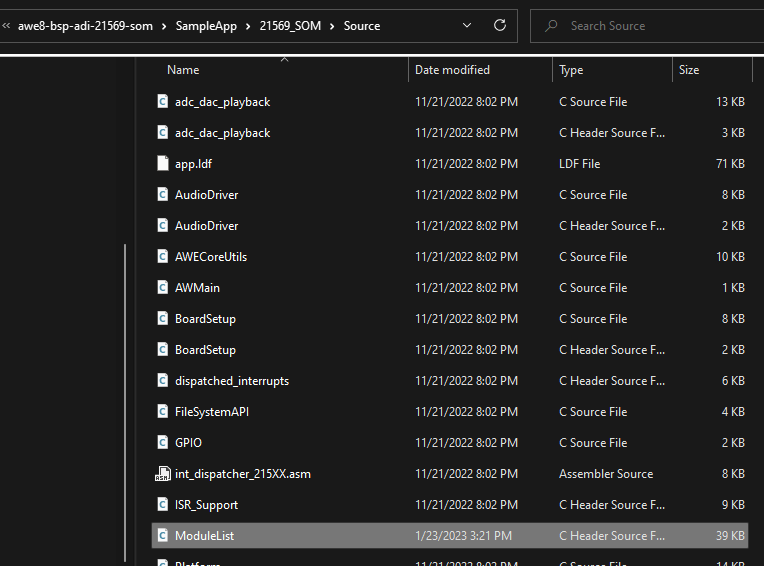The image size is (764, 566).
Task: Sort files by the Name column
Action: [x=183, y=70]
